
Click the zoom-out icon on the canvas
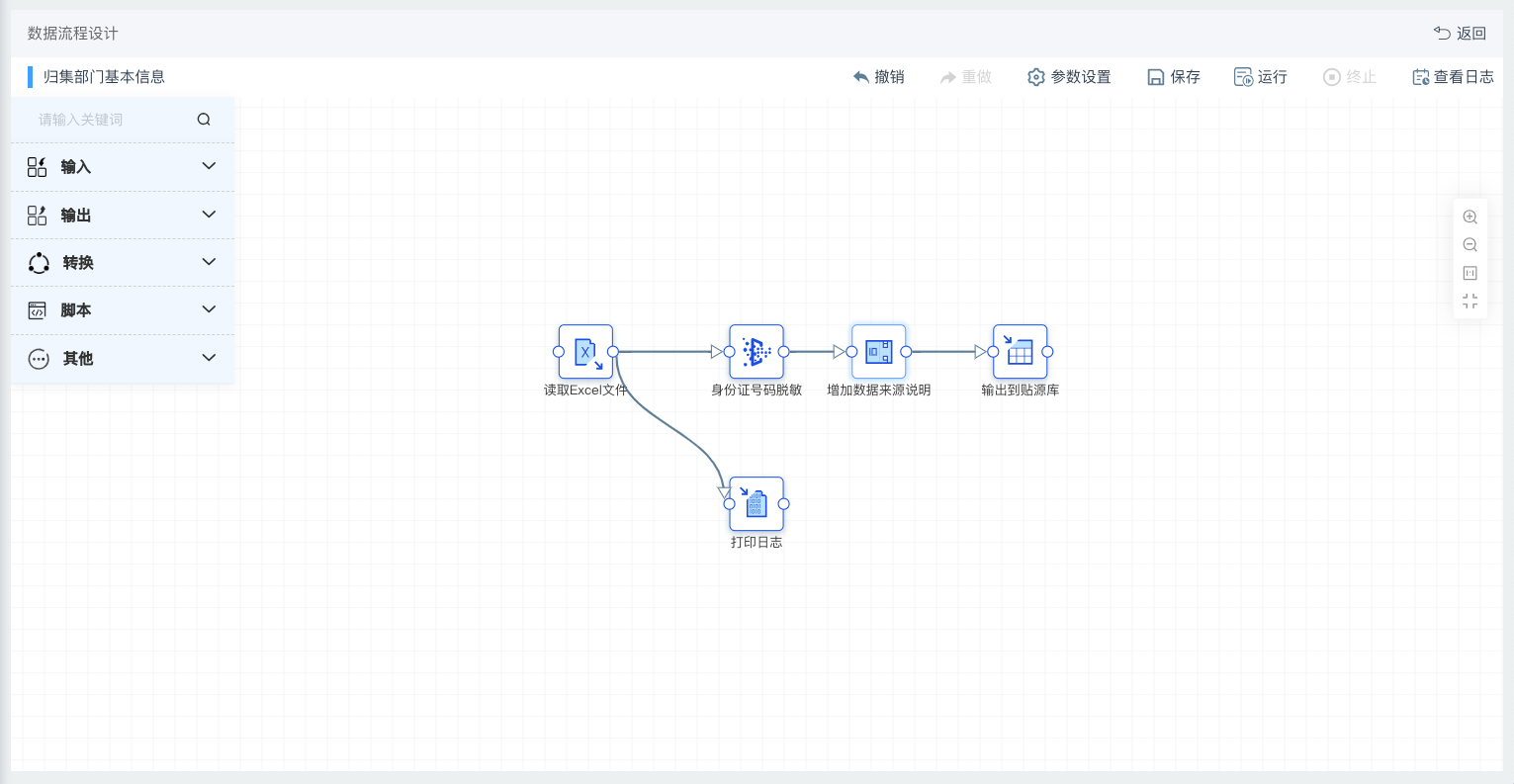coord(1470,244)
